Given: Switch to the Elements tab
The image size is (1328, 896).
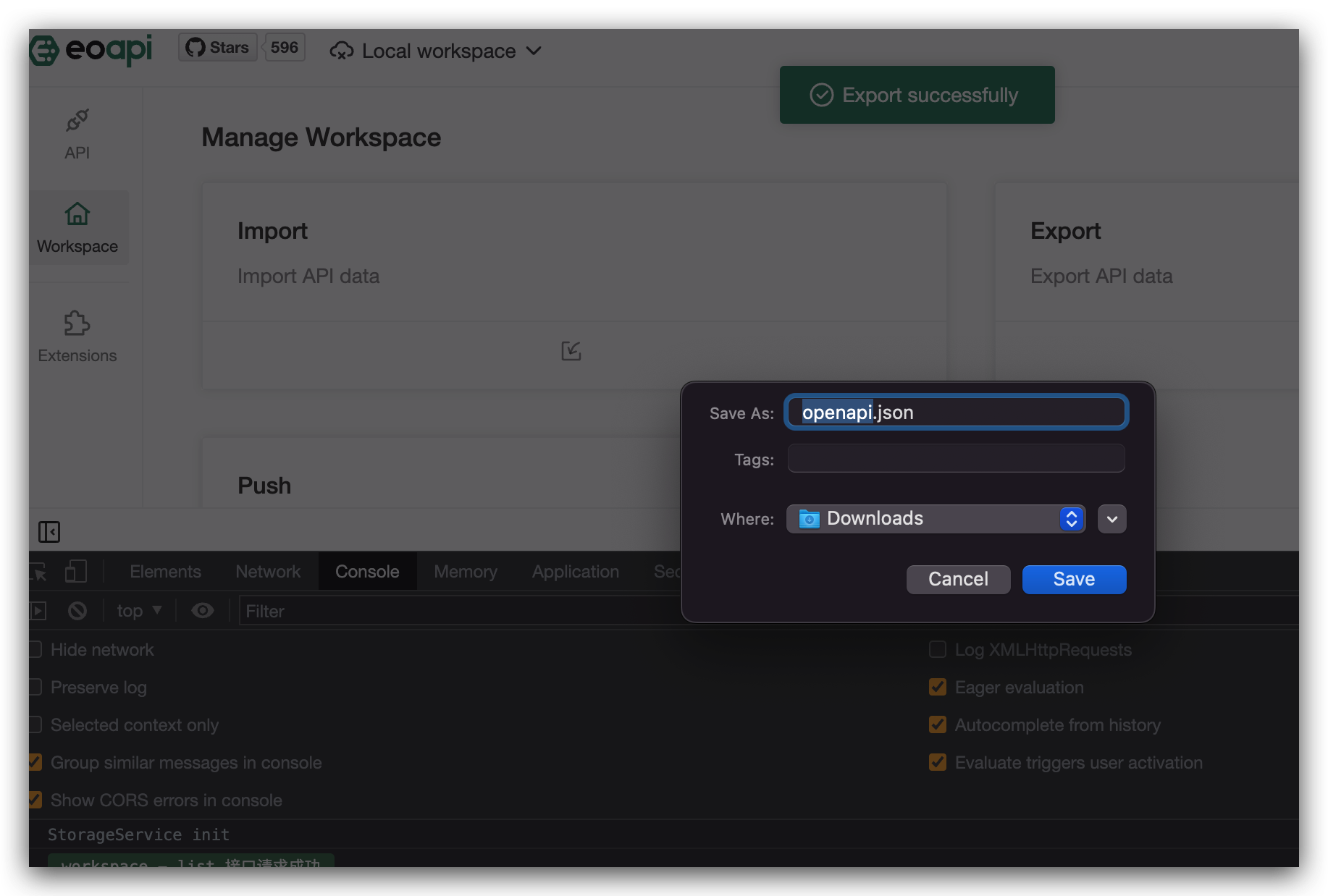Looking at the screenshot, I should (165, 572).
